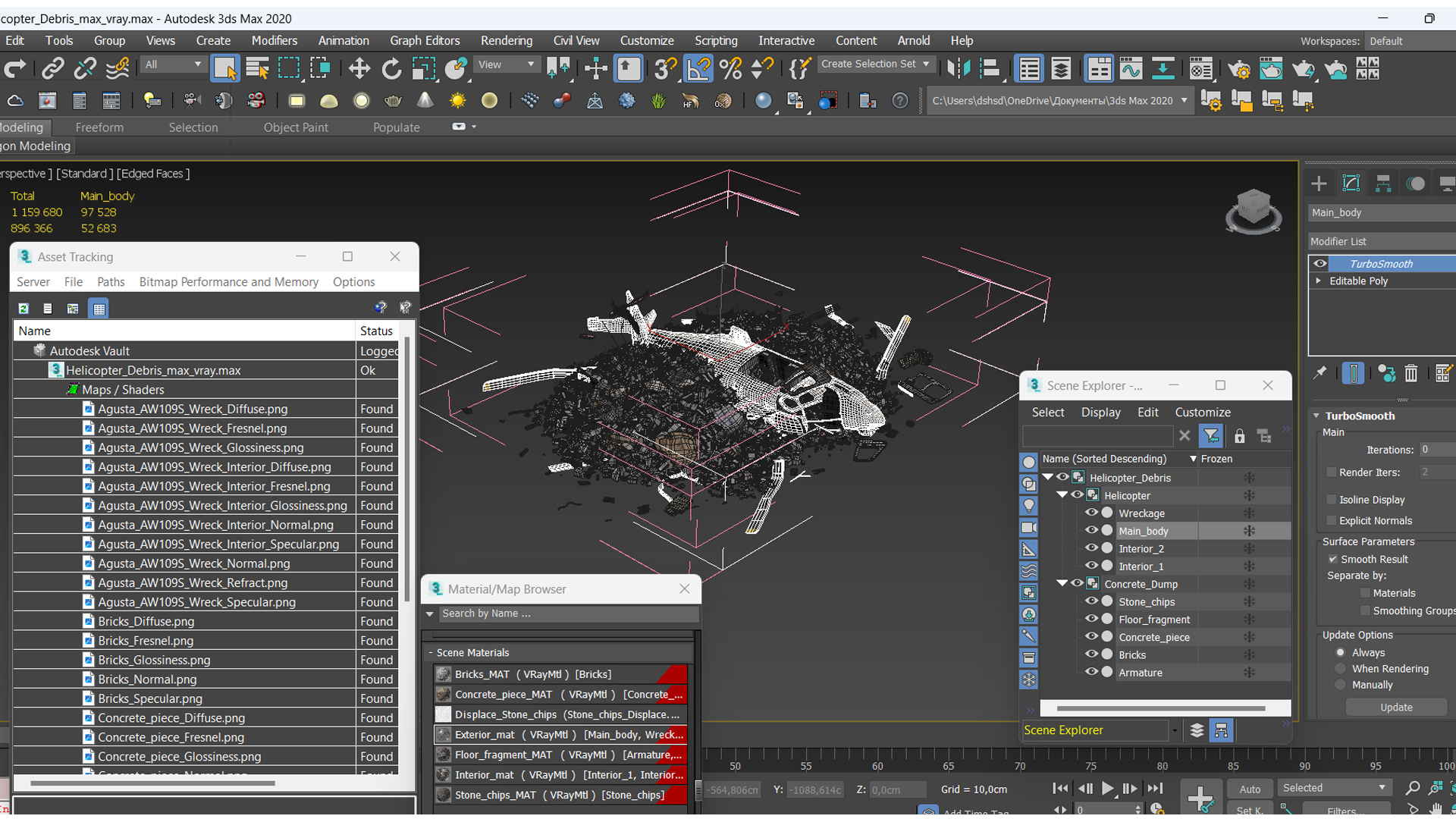Open the Hierarchy panel icon
Viewport: 1456px width, 819px height.
[1383, 184]
